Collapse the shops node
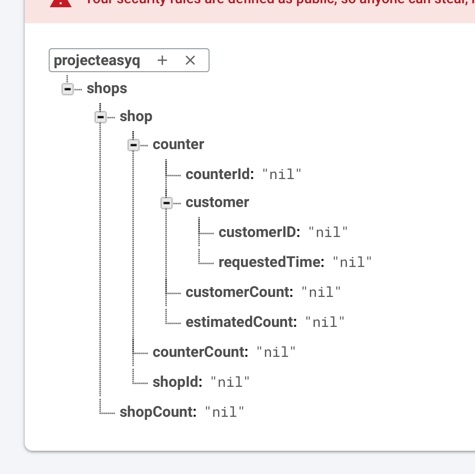The height and width of the screenshot is (474, 475). (68, 89)
